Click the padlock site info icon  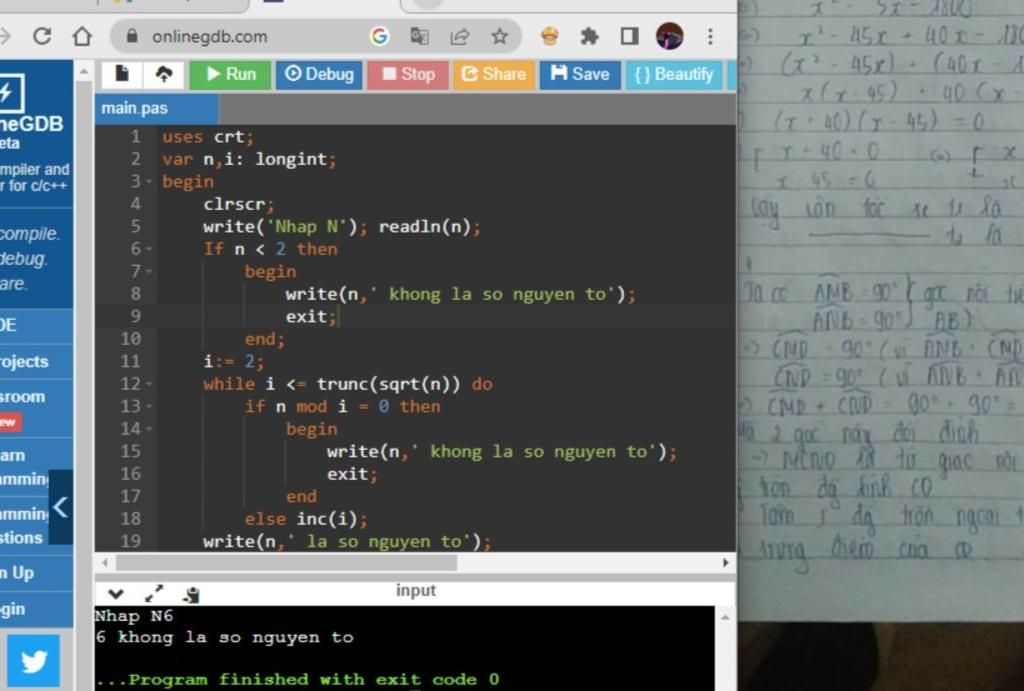click(x=131, y=36)
